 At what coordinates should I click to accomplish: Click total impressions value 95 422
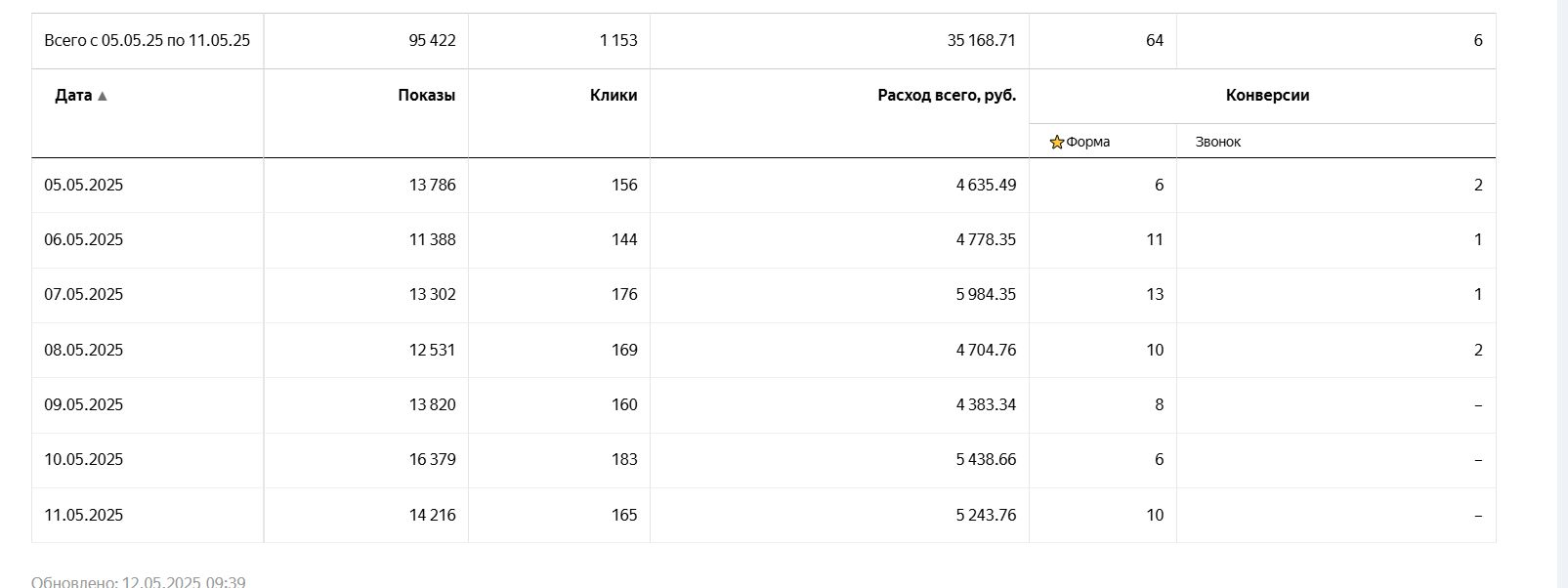[x=432, y=40]
